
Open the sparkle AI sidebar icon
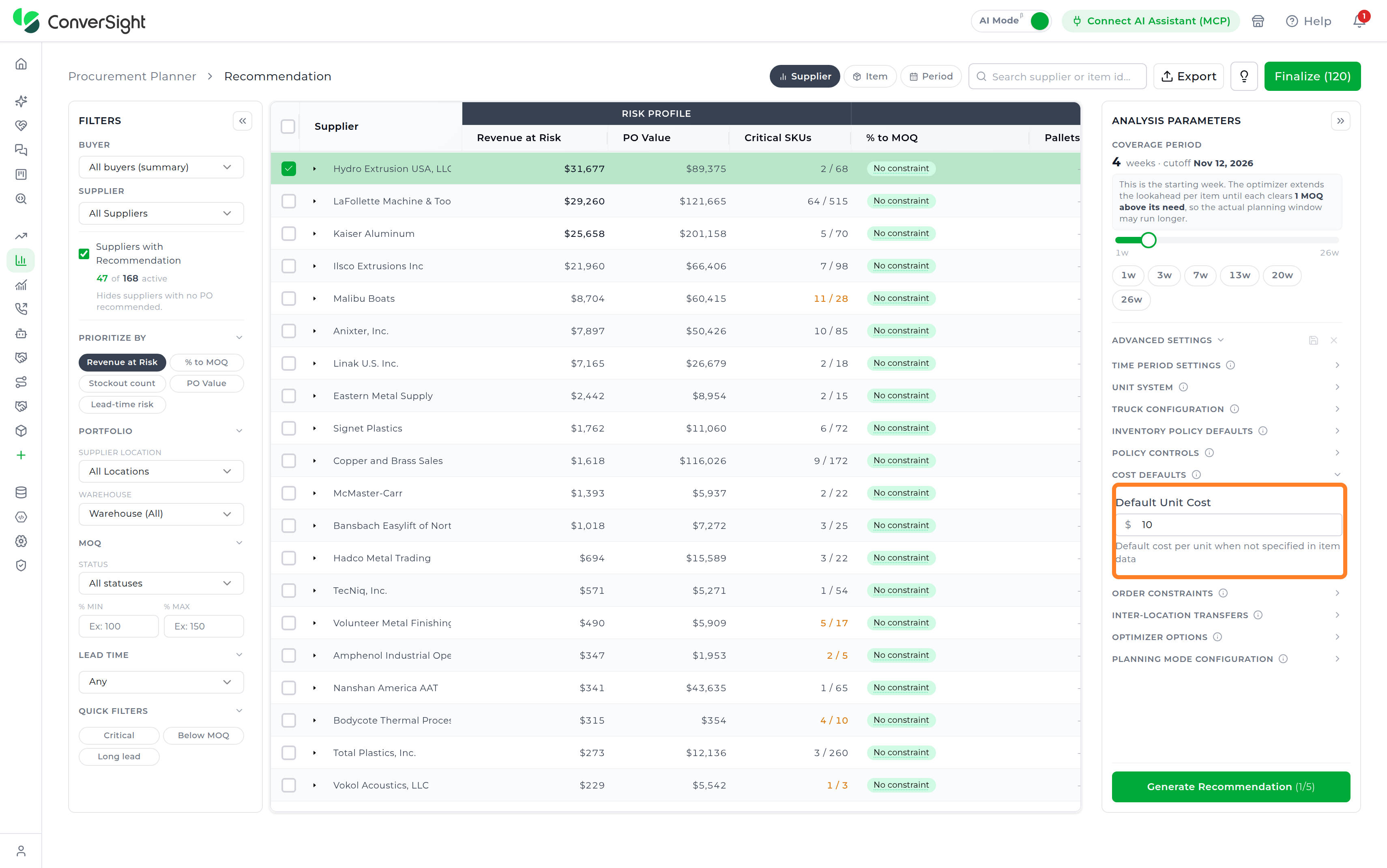(21, 101)
